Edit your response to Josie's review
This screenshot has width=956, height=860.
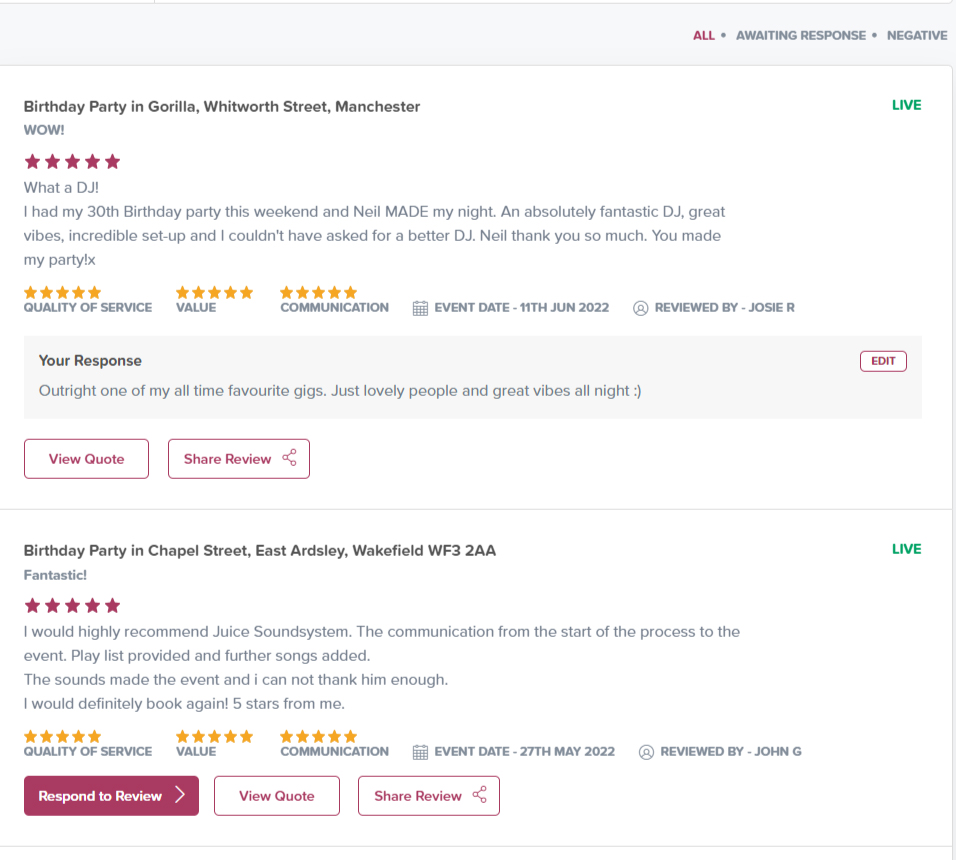tap(883, 361)
